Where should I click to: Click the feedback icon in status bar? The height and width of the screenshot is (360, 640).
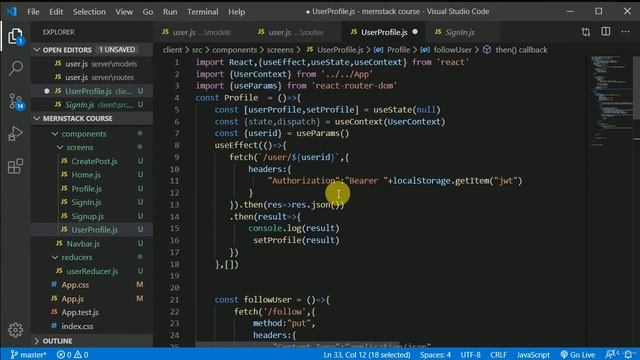pos(611,354)
